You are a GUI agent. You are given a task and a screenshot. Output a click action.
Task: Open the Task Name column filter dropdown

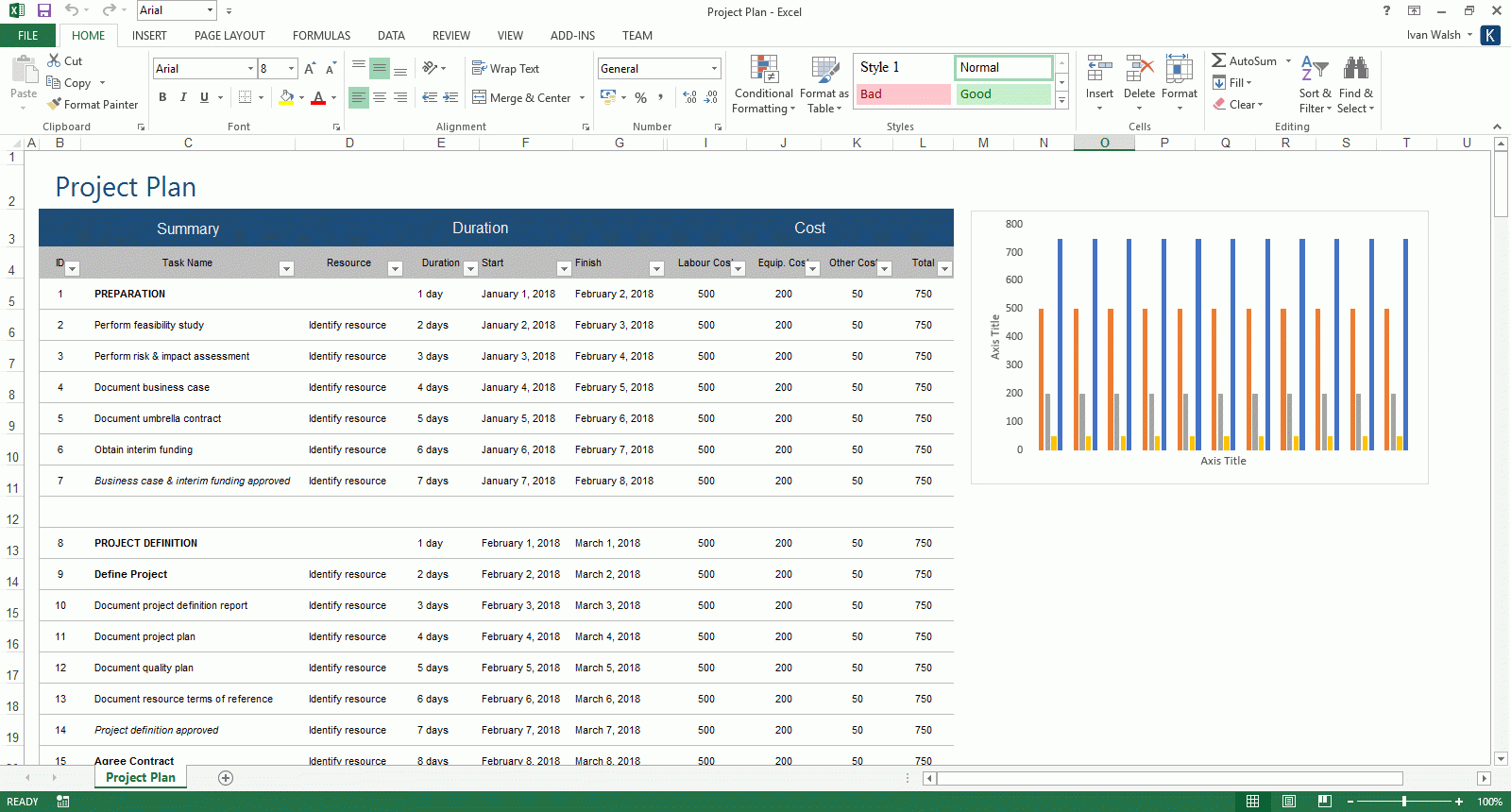tap(286, 269)
